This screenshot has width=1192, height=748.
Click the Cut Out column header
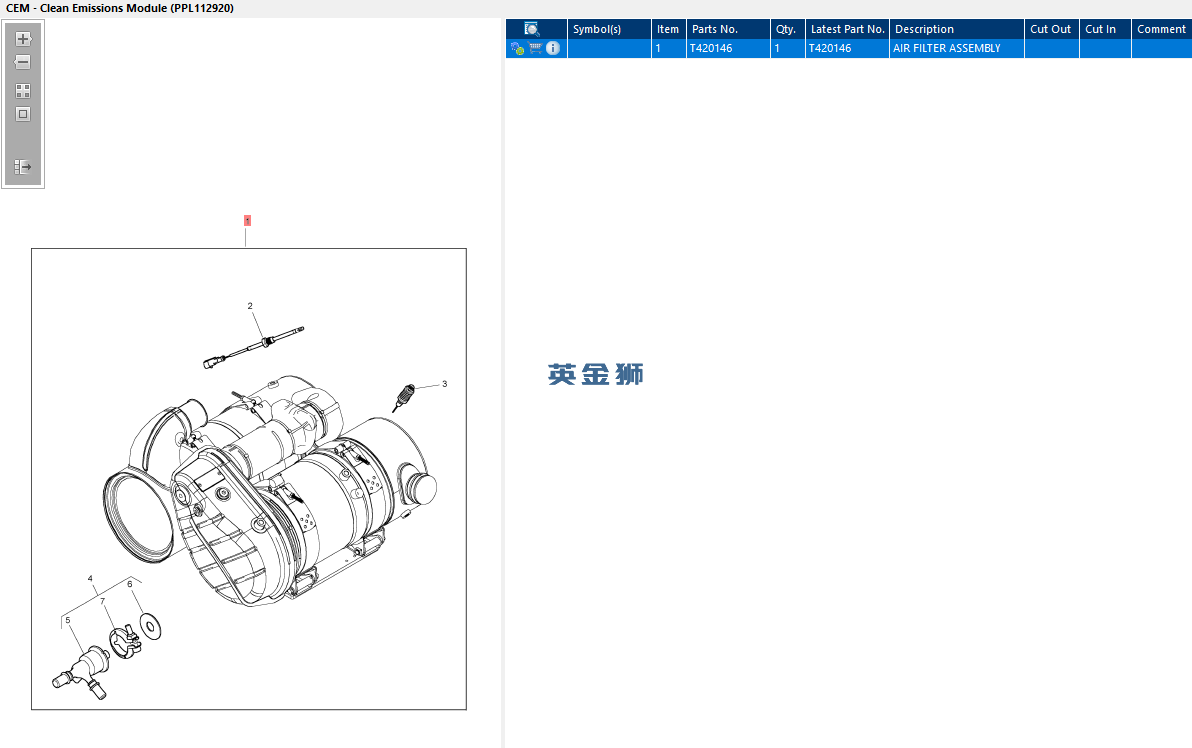coord(1051,29)
